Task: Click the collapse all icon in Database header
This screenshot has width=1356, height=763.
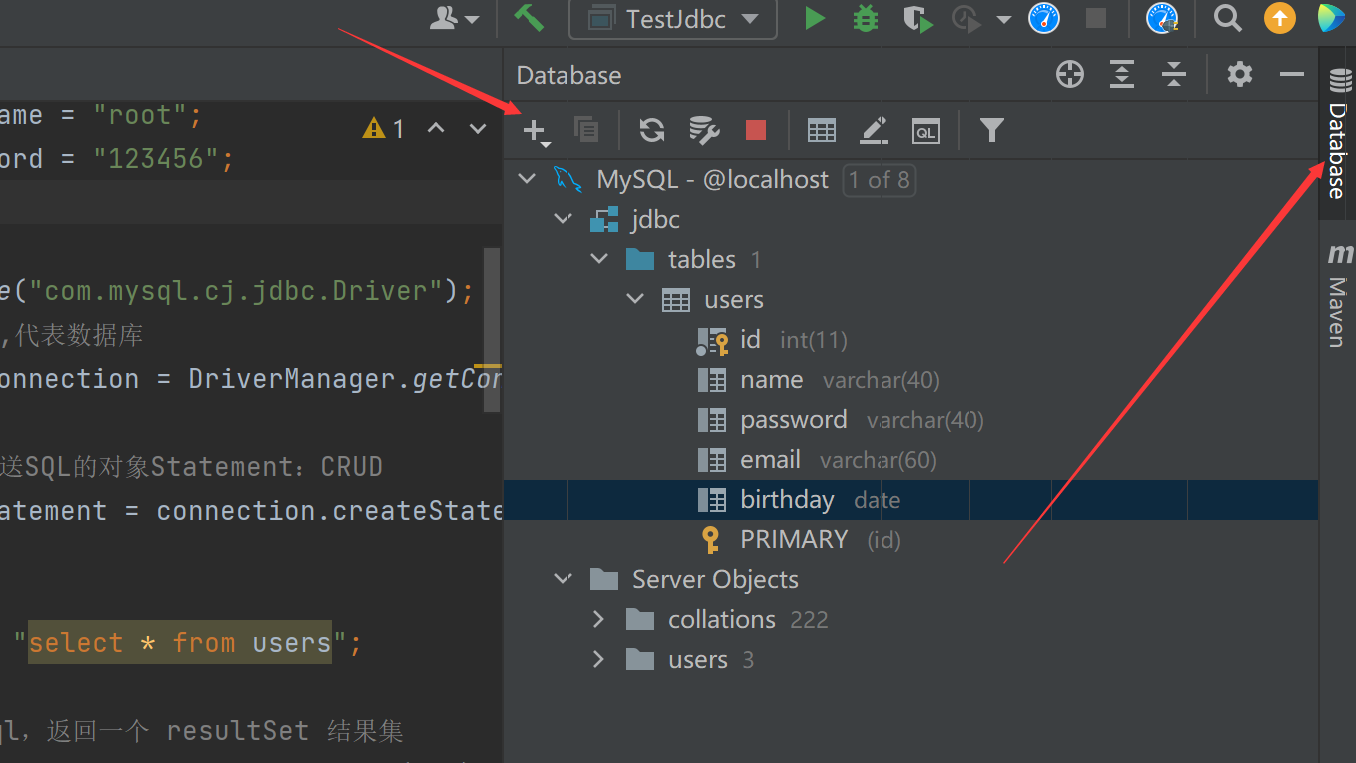Action: click(x=1174, y=74)
